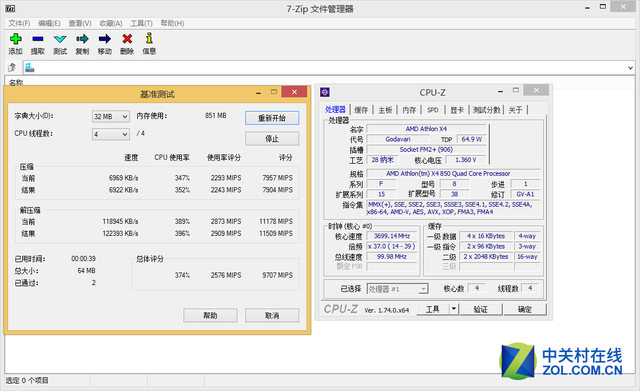Open the dictionary size 32 MB dropdown
This screenshot has width=640, height=391.
coord(111,117)
